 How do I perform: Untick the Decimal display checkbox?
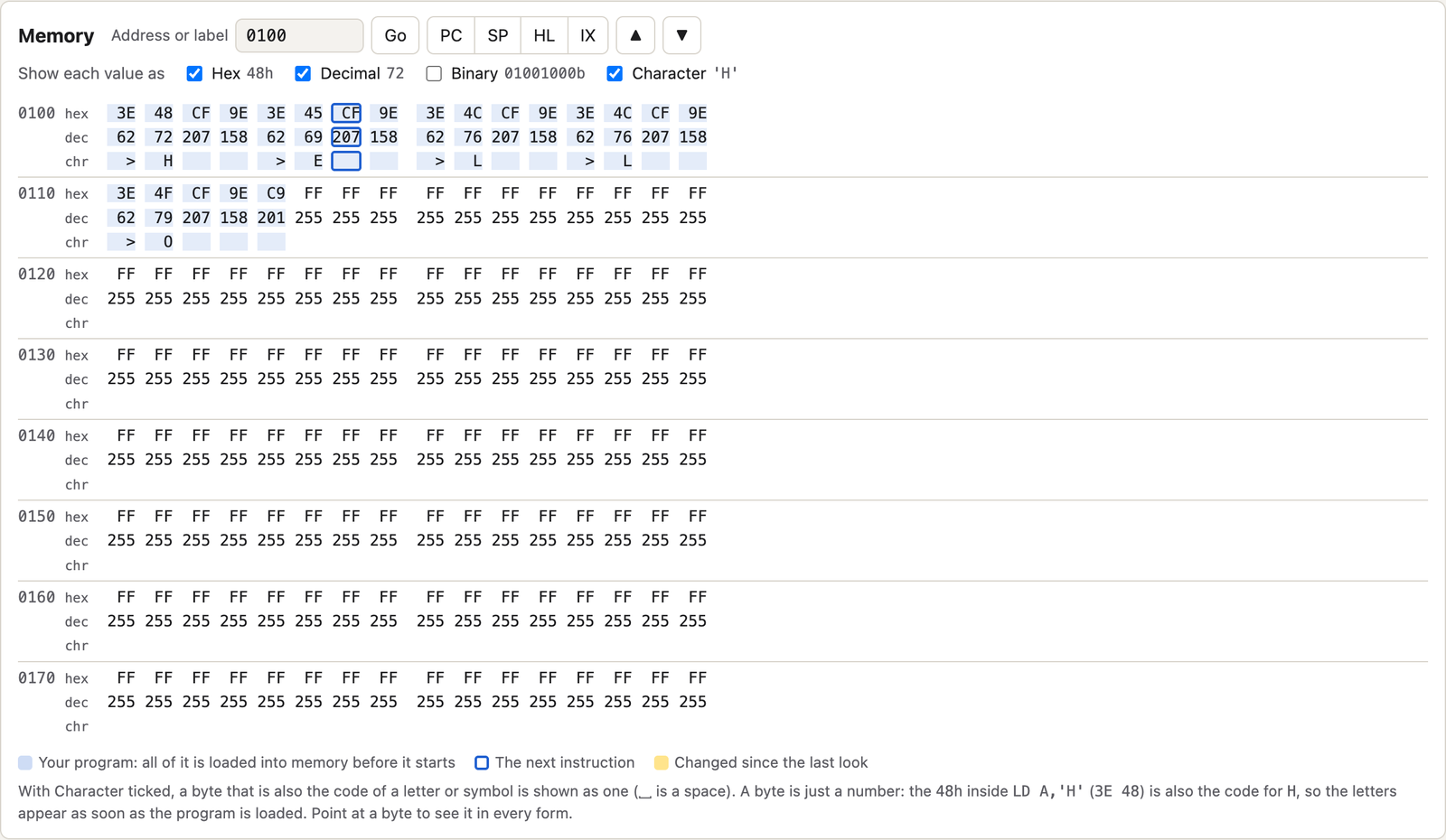[x=303, y=73]
